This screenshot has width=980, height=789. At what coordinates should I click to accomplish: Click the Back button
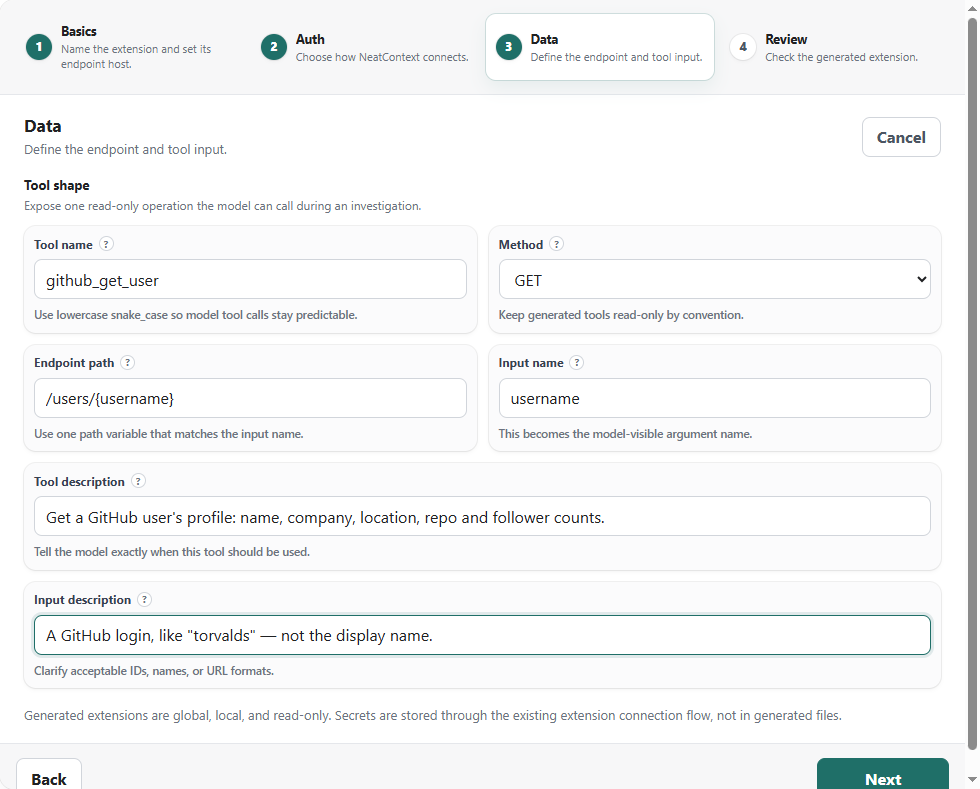[x=49, y=775]
